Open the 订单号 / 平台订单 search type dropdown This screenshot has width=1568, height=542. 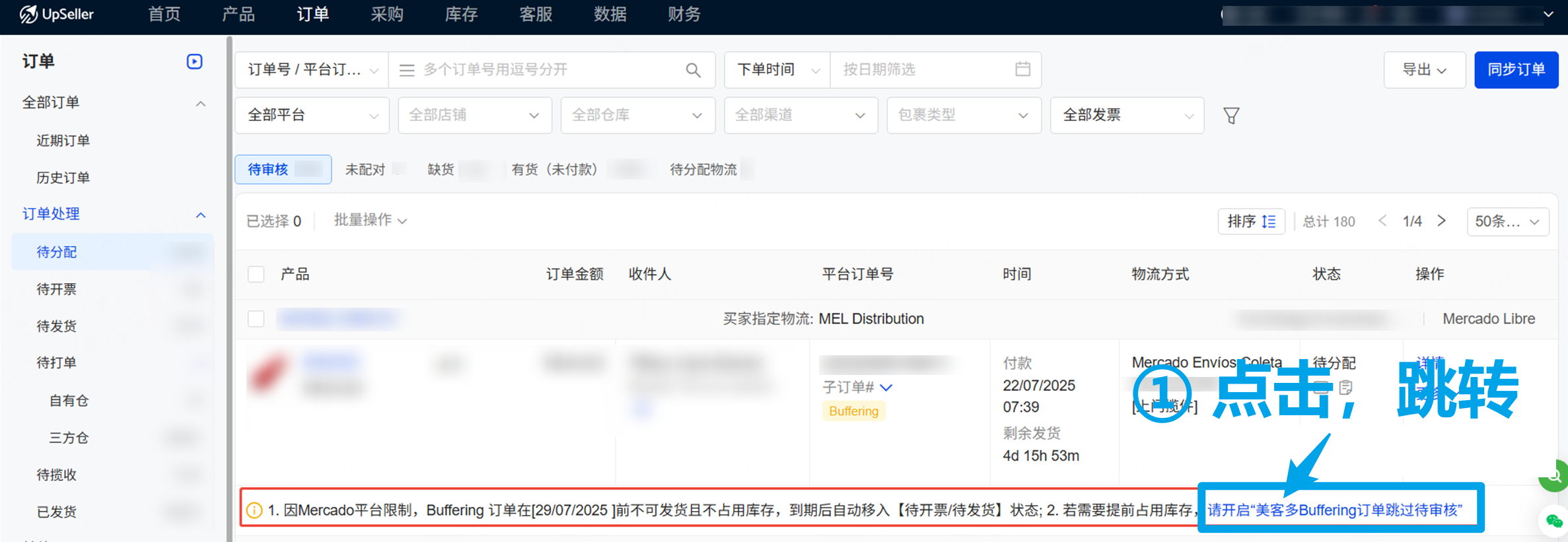tap(312, 70)
